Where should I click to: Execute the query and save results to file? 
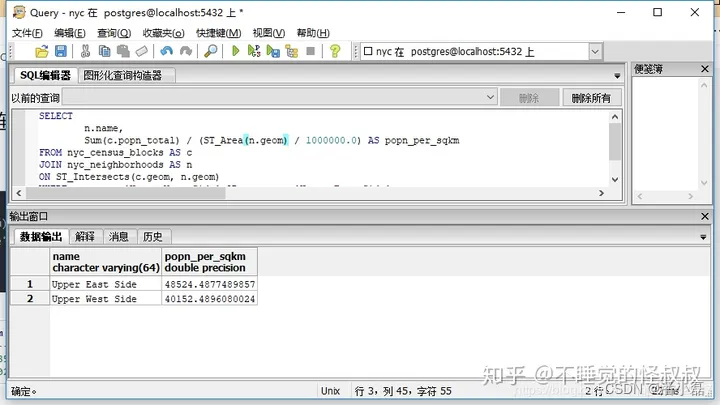click(273, 51)
